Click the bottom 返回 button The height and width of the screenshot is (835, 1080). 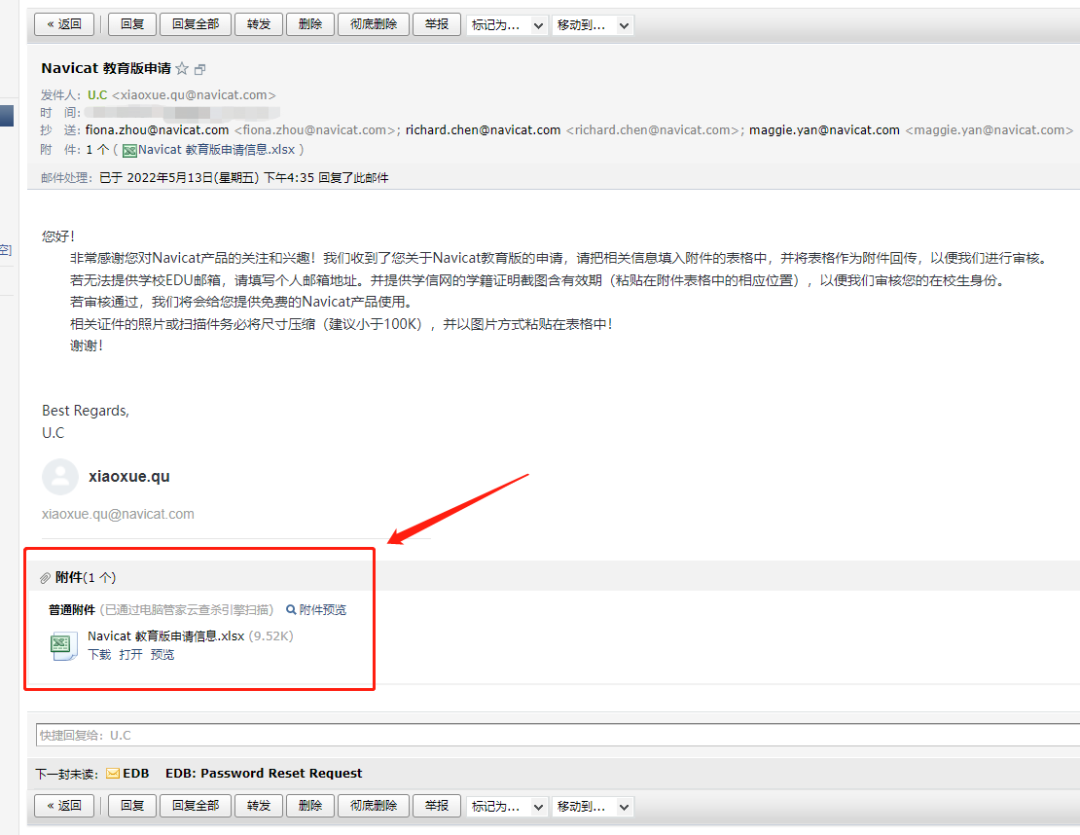coord(64,805)
